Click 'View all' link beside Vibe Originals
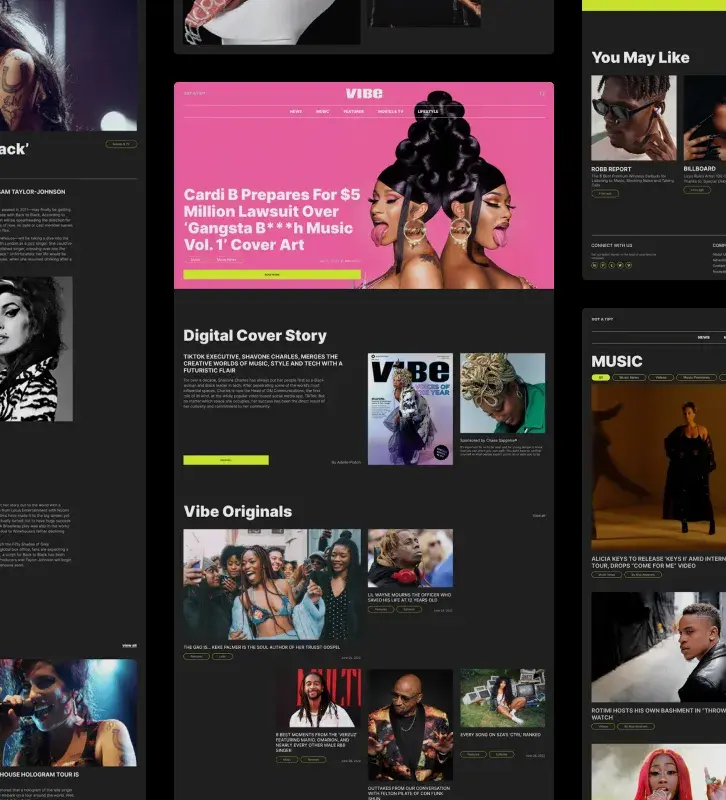The image size is (726, 800). coord(539,516)
